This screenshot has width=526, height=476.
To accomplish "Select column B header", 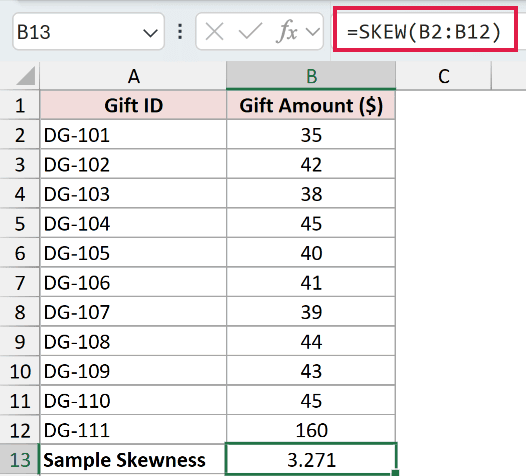I will tap(311, 76).
